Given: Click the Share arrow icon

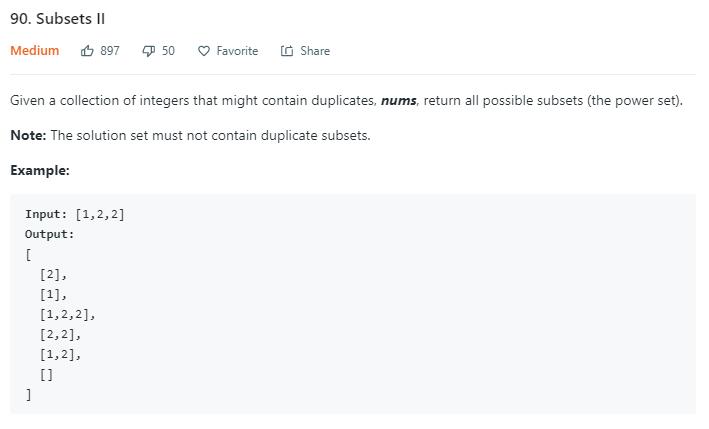Looking at the screenshot, I should pyautogui.click(x=287, y=51).
